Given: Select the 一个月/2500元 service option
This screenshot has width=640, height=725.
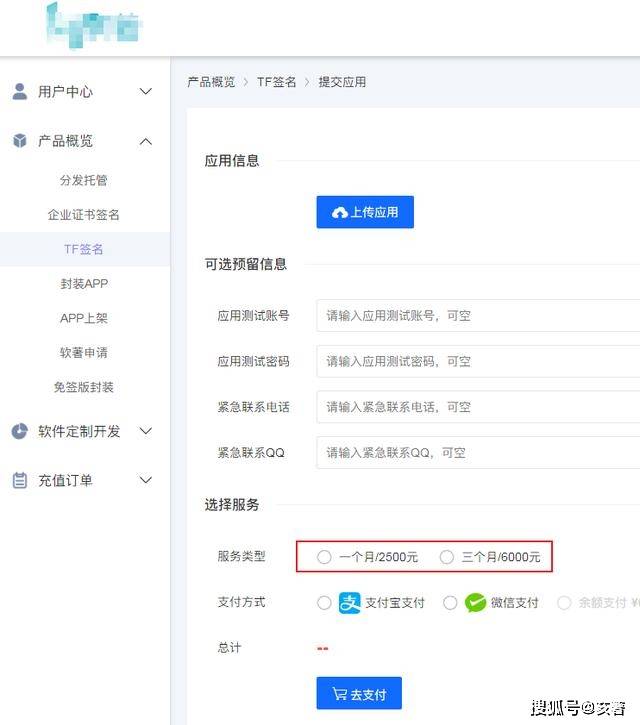Looking at the screenshot, I should 324,557.
